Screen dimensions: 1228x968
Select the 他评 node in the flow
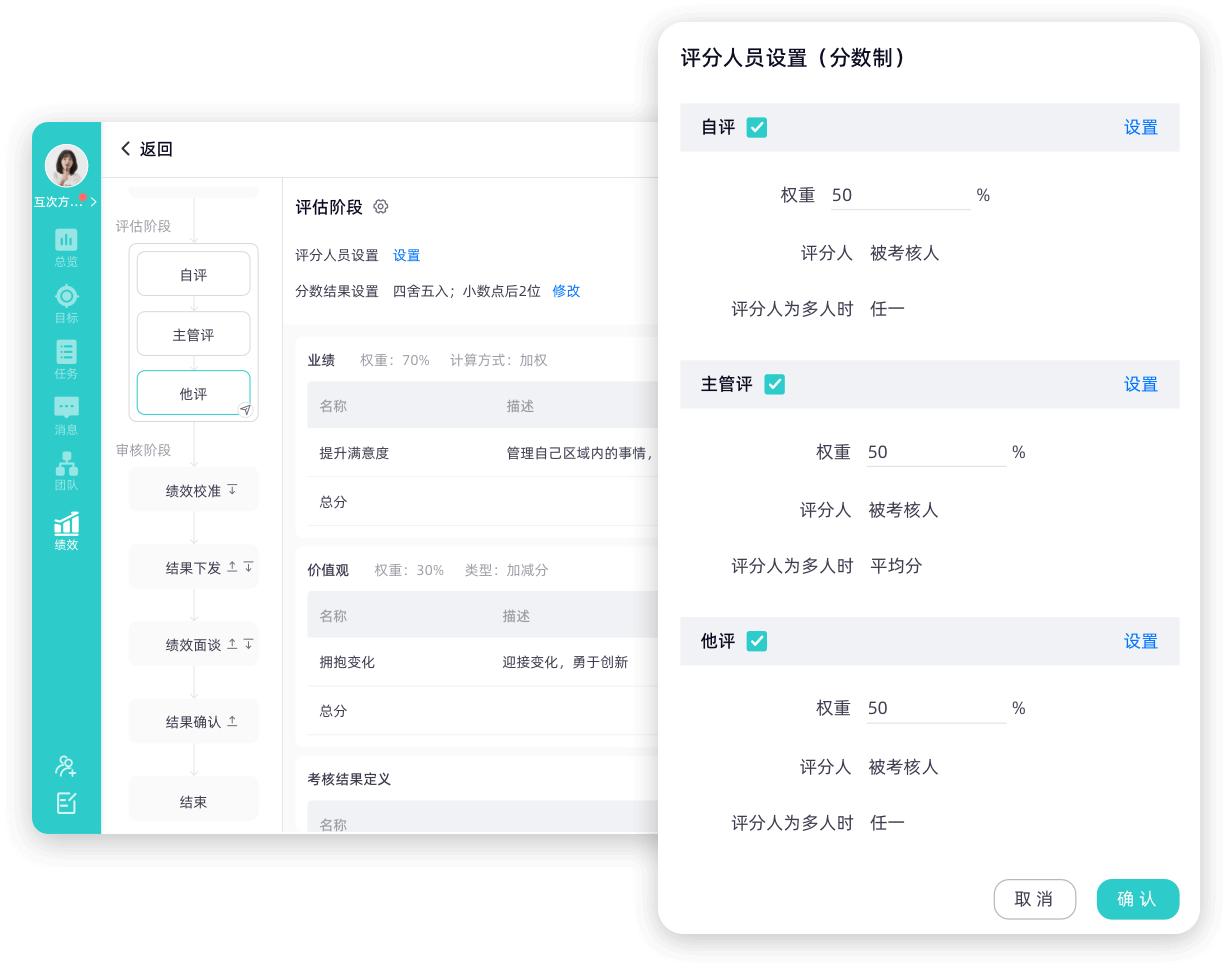(x=193, y=393)
